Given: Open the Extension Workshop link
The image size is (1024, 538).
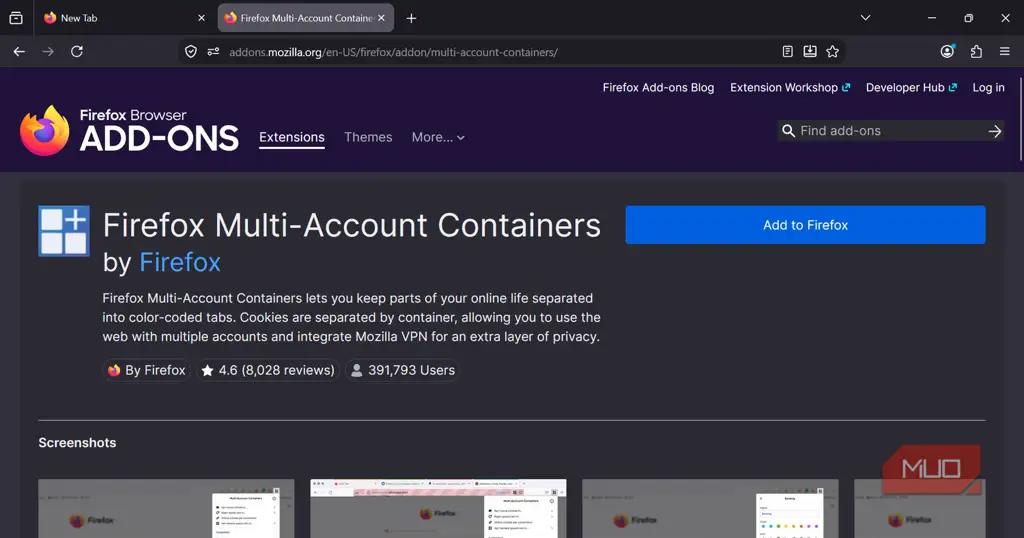Looking at the screenshot, I should pyautogui.click(x=790, y=87).
